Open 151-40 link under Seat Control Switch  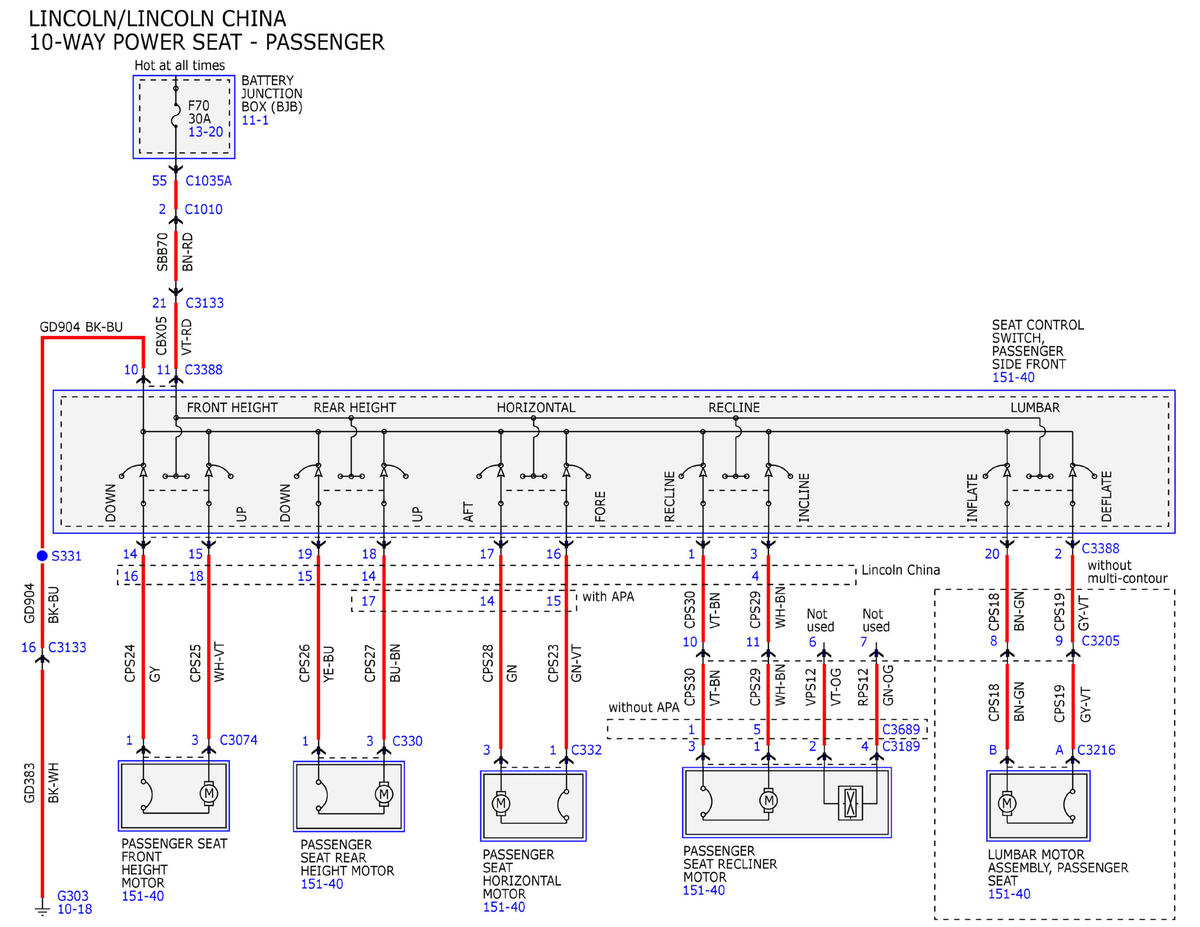point(1012,378)
